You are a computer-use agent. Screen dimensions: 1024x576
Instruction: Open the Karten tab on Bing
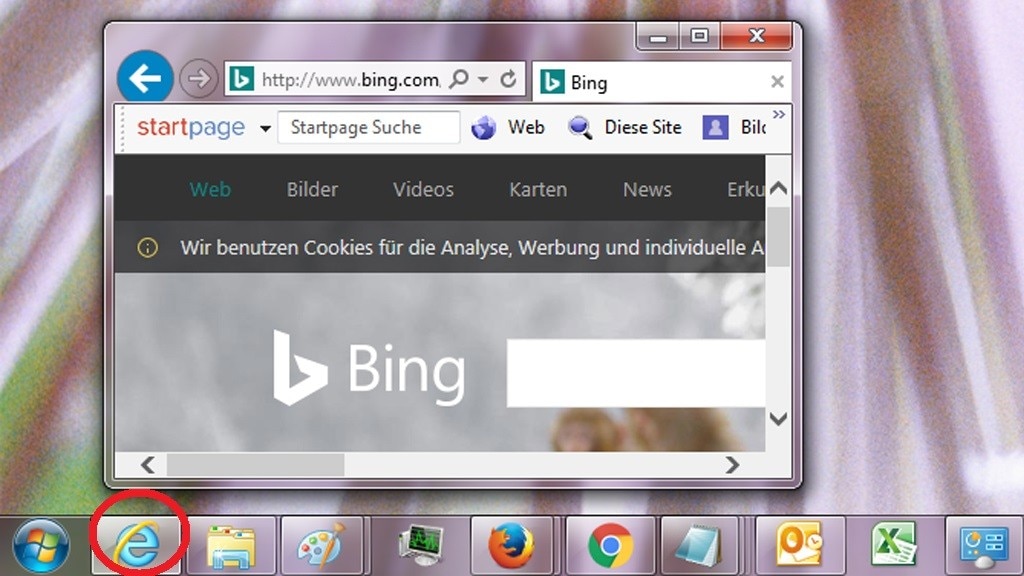pyautogui.click(x=538, y=189)
